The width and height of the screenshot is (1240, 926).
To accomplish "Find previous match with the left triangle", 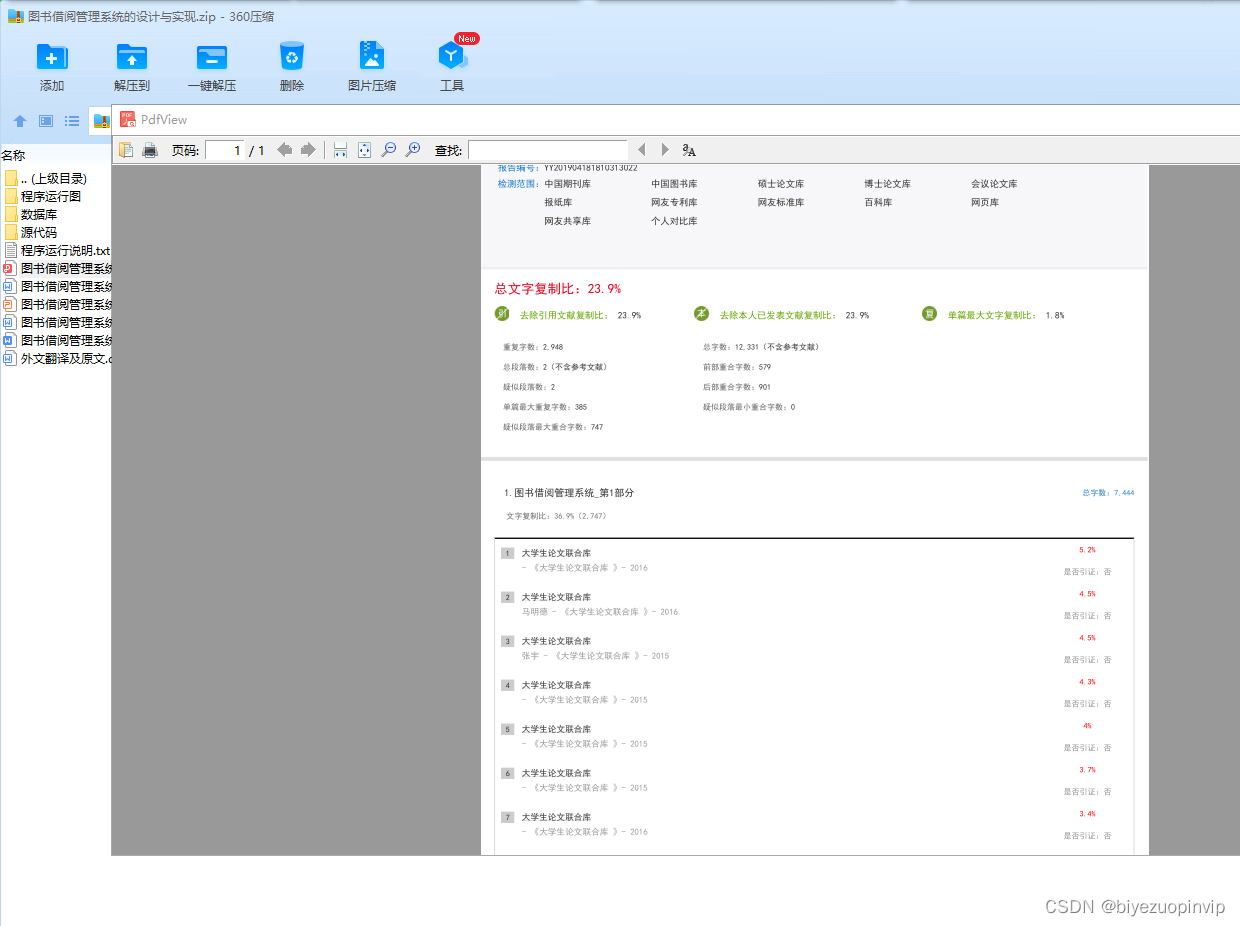I will [642, 150].
